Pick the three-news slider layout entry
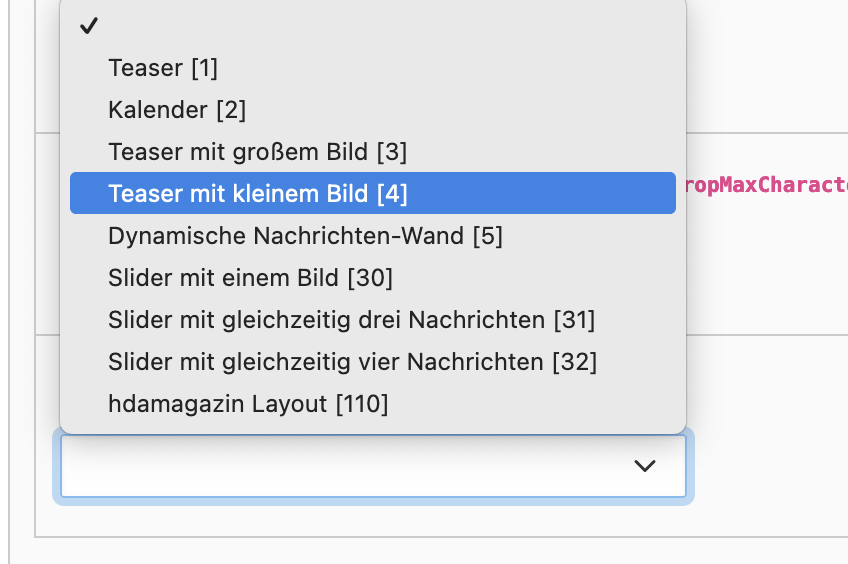The image size is (848, 564). 373,320
